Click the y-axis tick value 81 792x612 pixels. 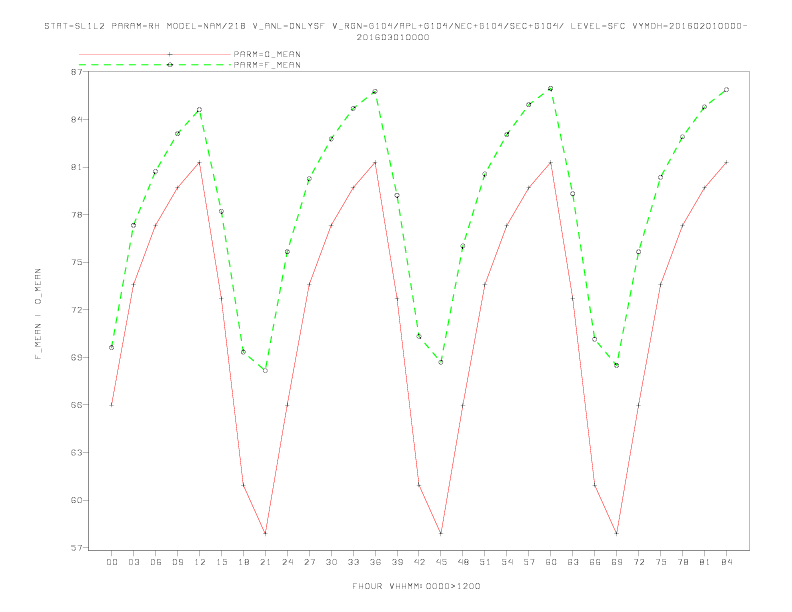tap(76, 167)
